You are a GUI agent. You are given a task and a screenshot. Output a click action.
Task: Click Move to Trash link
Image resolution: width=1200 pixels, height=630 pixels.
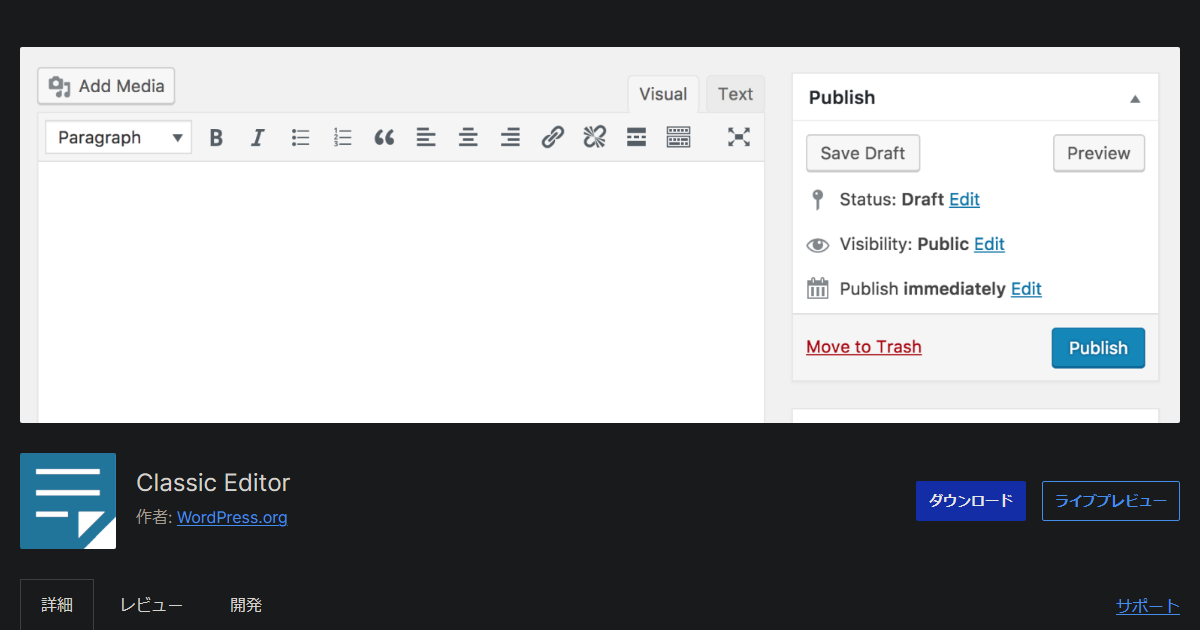(864, 347)
